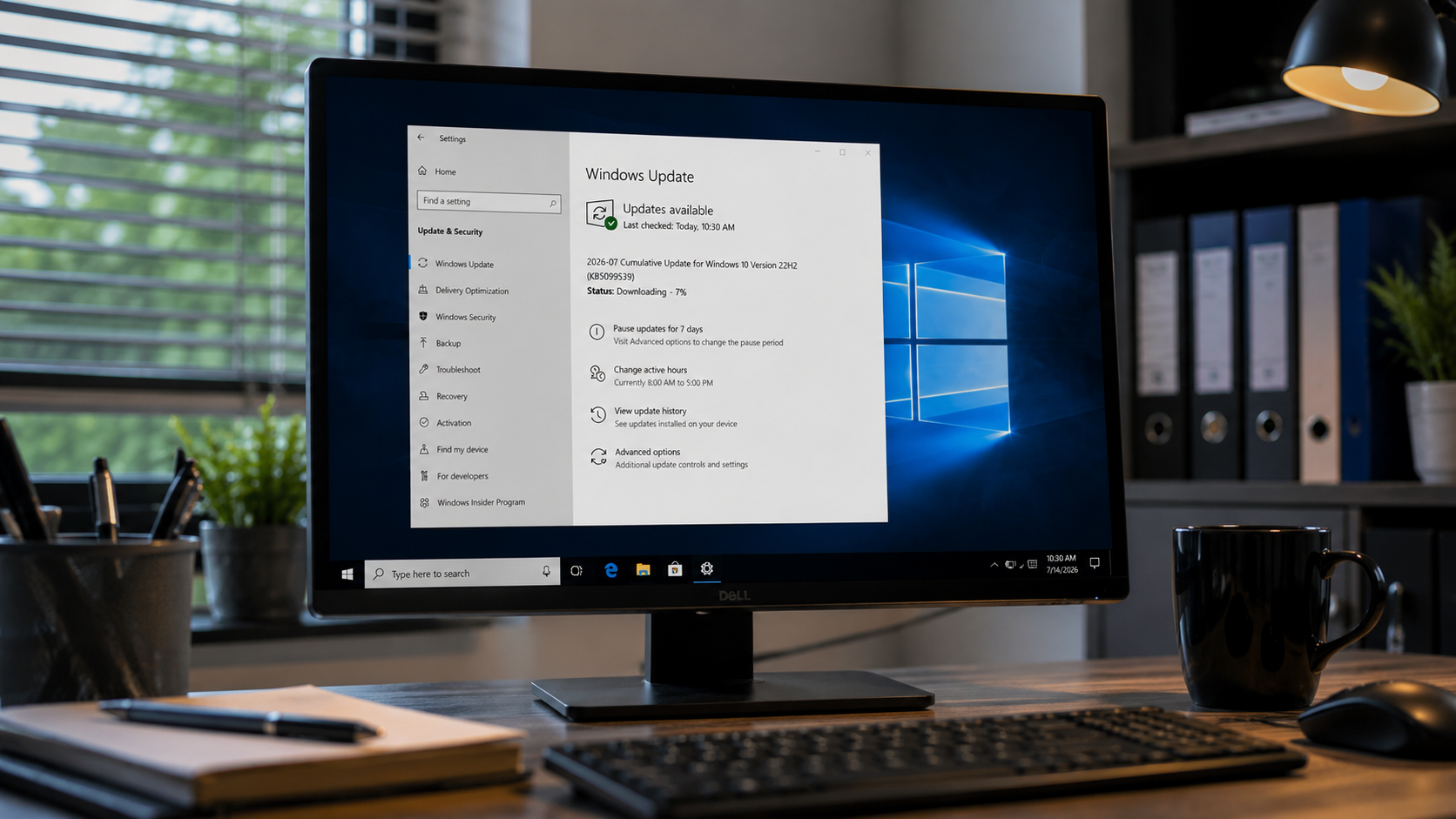Click the Find a setting search box

489,202
